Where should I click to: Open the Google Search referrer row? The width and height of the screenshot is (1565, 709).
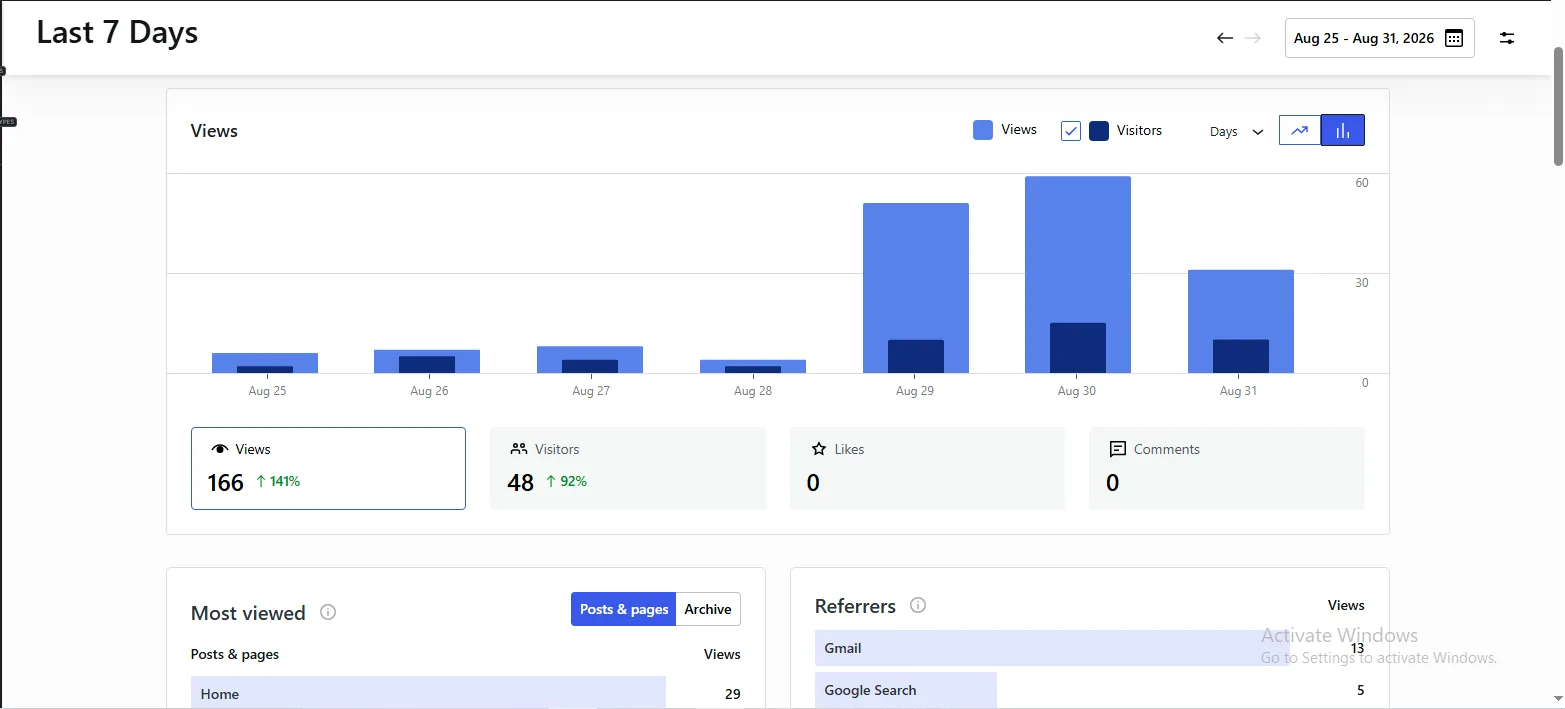click(1090, 690)
